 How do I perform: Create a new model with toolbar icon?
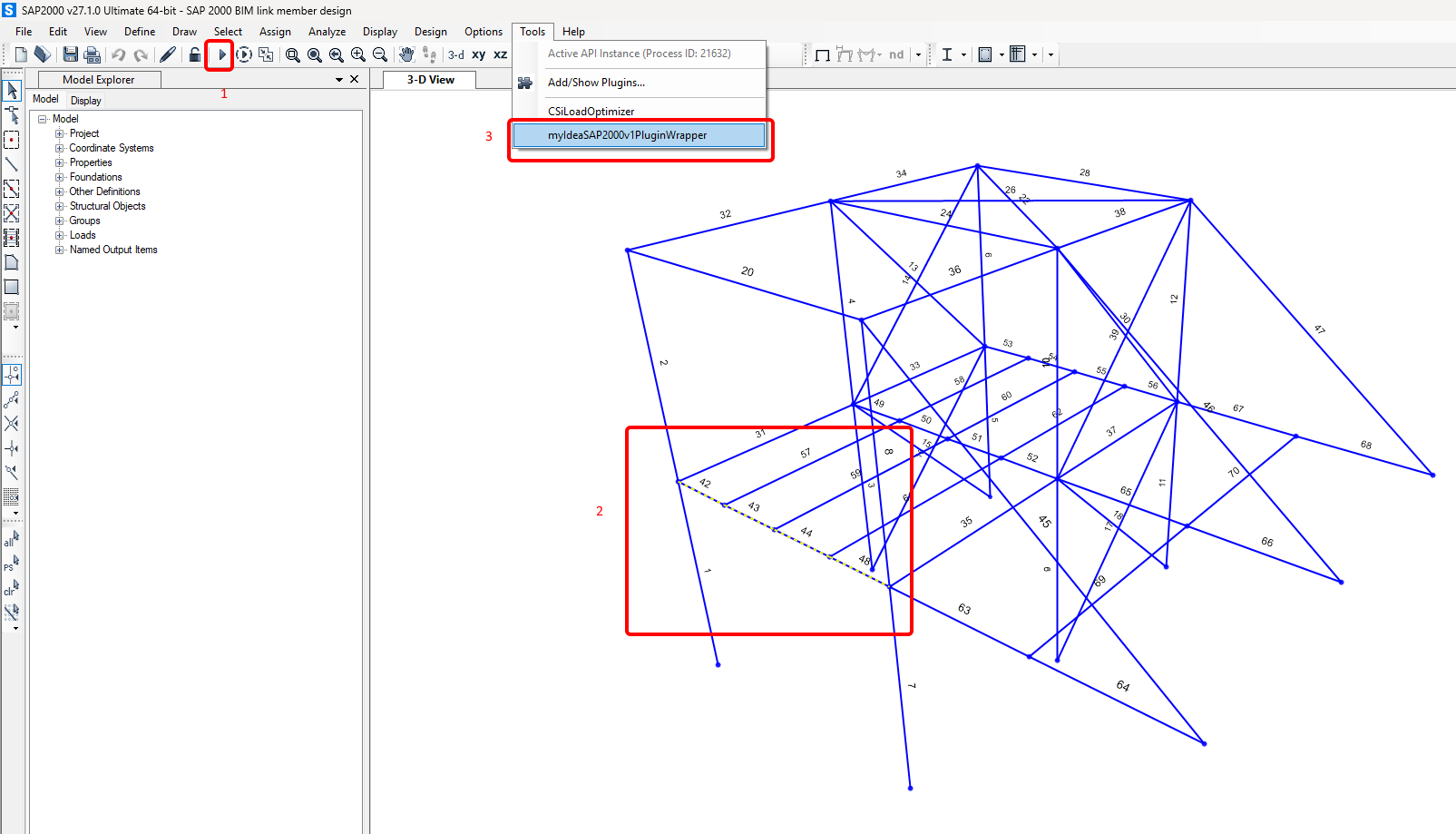[21, 54]
